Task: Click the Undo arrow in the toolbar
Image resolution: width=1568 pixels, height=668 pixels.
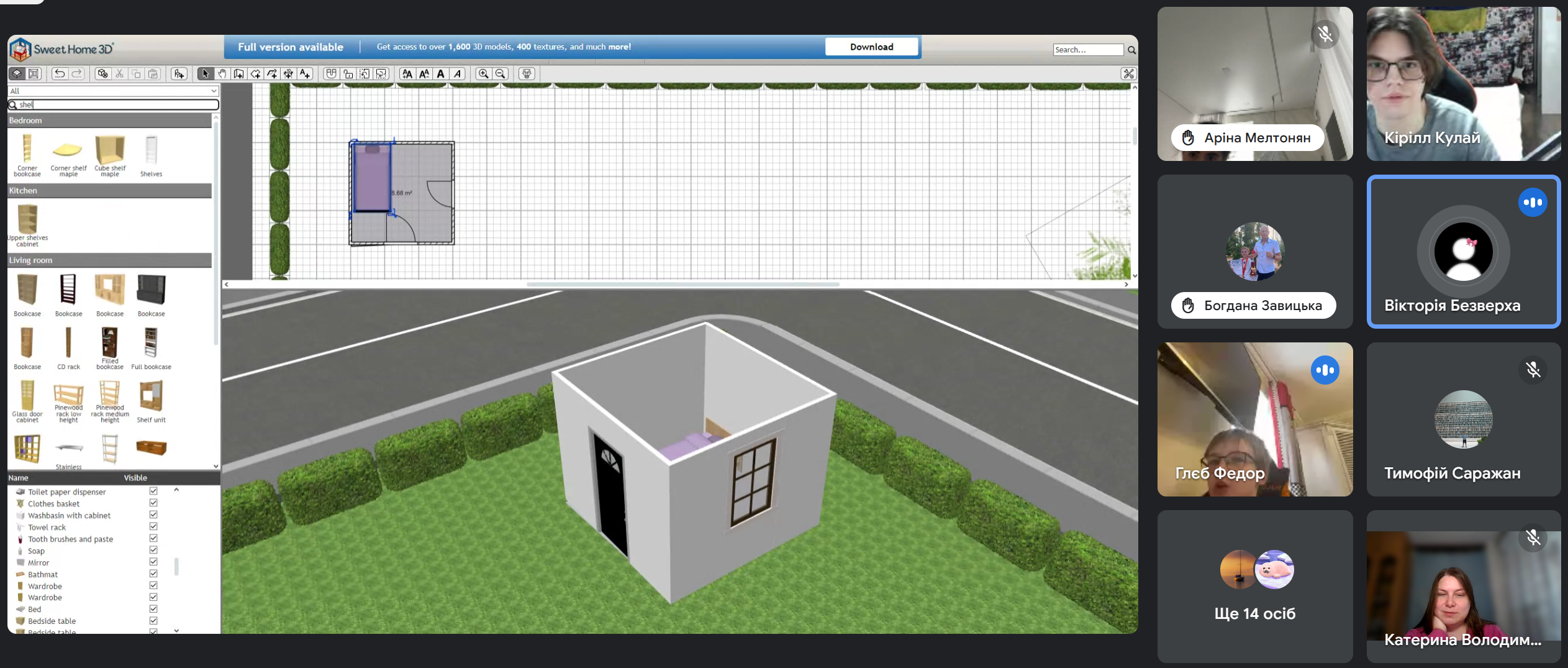Action: [x=60, y=74]
